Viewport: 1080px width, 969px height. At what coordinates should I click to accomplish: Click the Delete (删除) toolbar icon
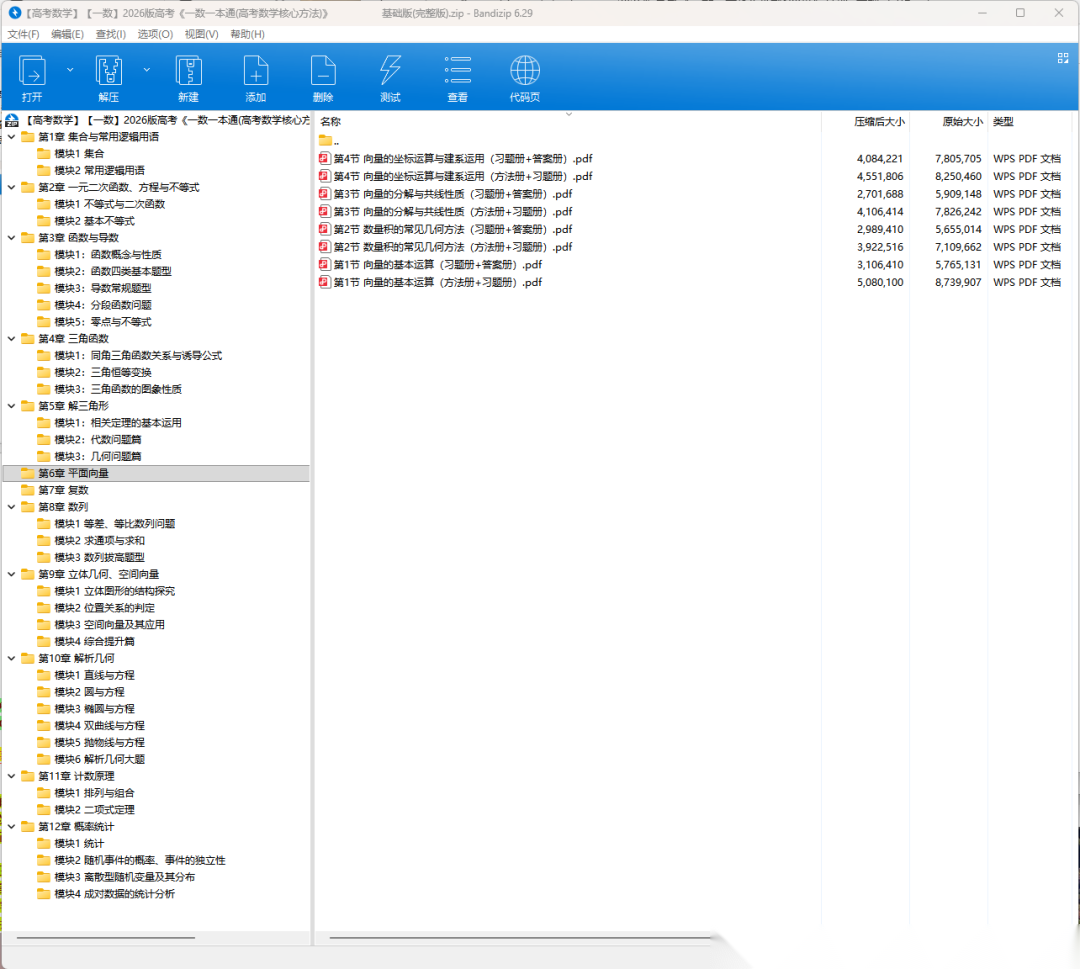pos(323,71)
